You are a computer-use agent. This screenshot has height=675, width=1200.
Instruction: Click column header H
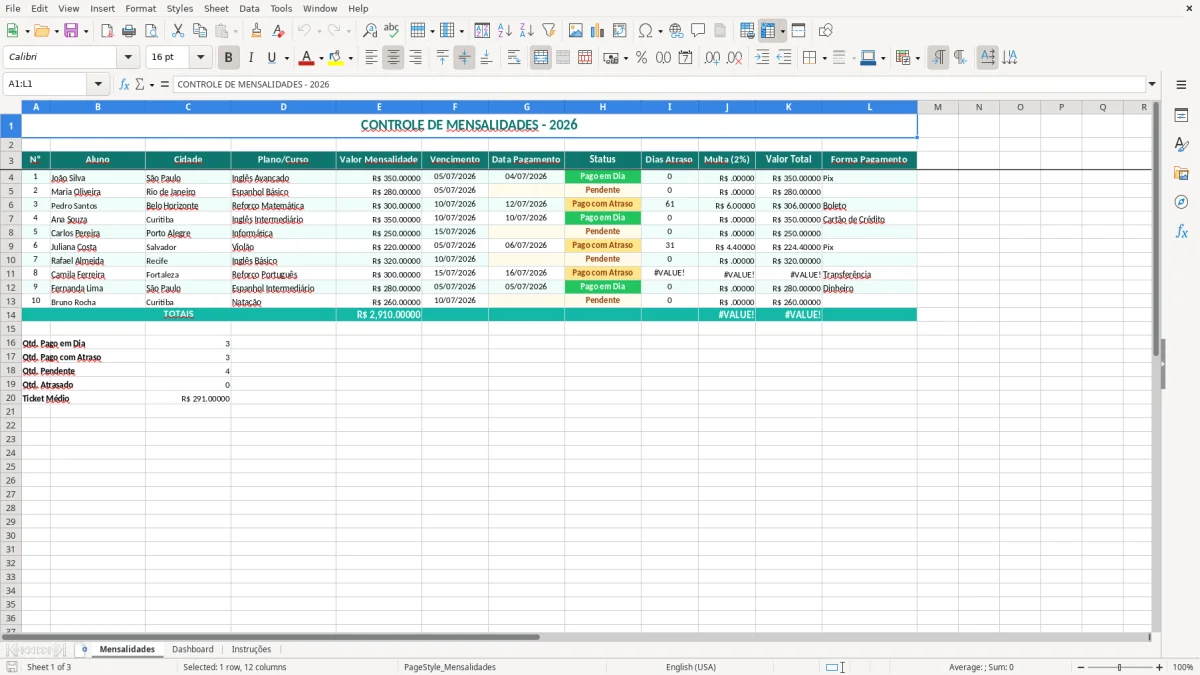[x=603, y=107]
